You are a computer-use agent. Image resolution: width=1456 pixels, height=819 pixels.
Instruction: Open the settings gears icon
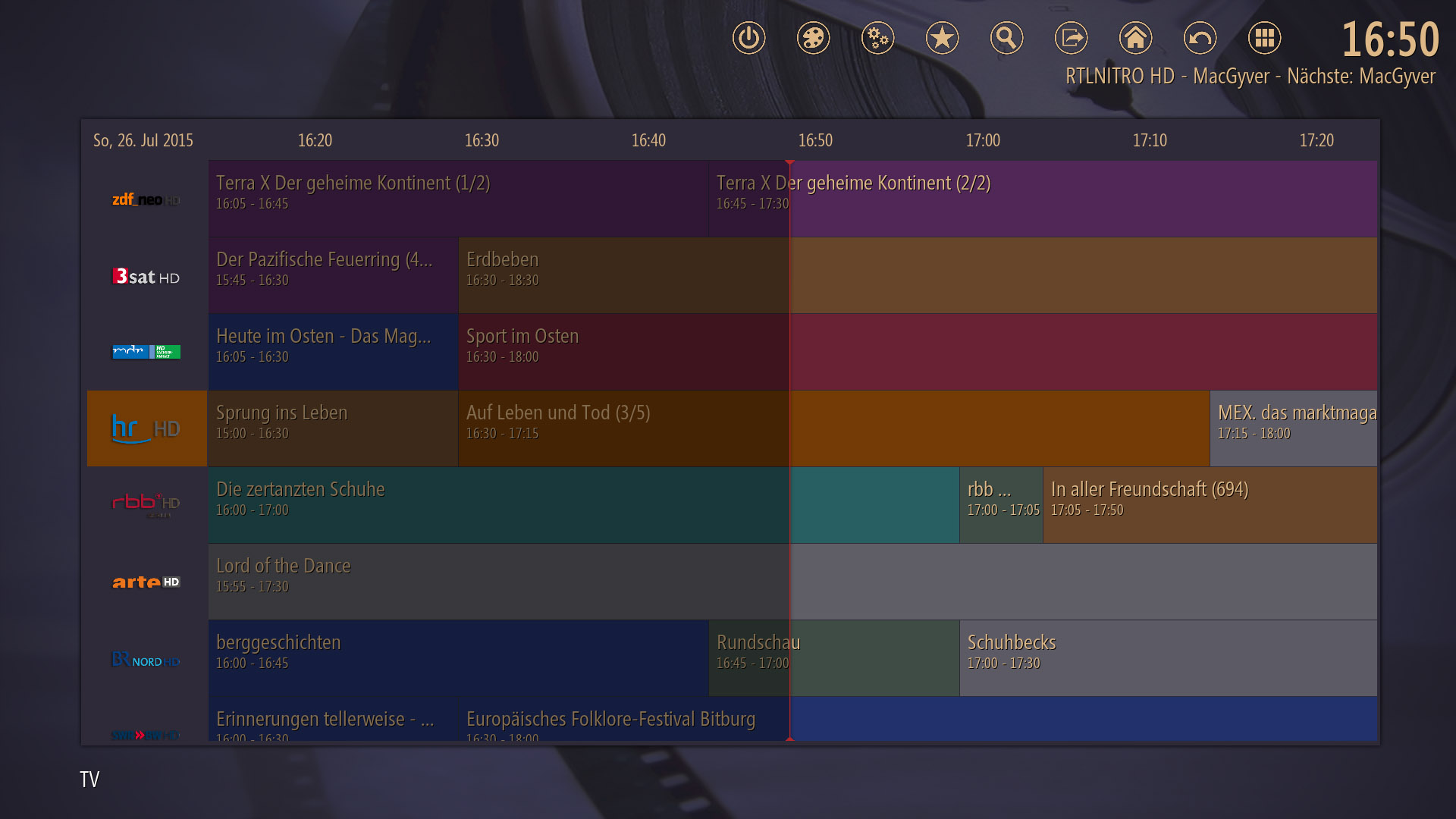tap(877, 38)
